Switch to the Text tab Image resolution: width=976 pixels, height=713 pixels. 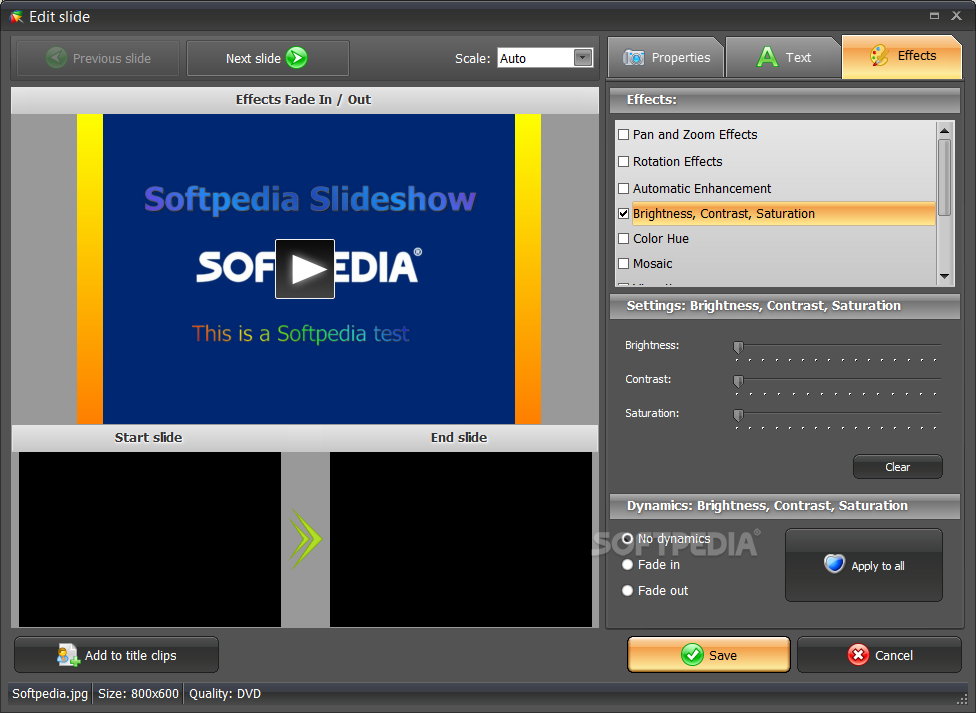[x=783, y=57]
